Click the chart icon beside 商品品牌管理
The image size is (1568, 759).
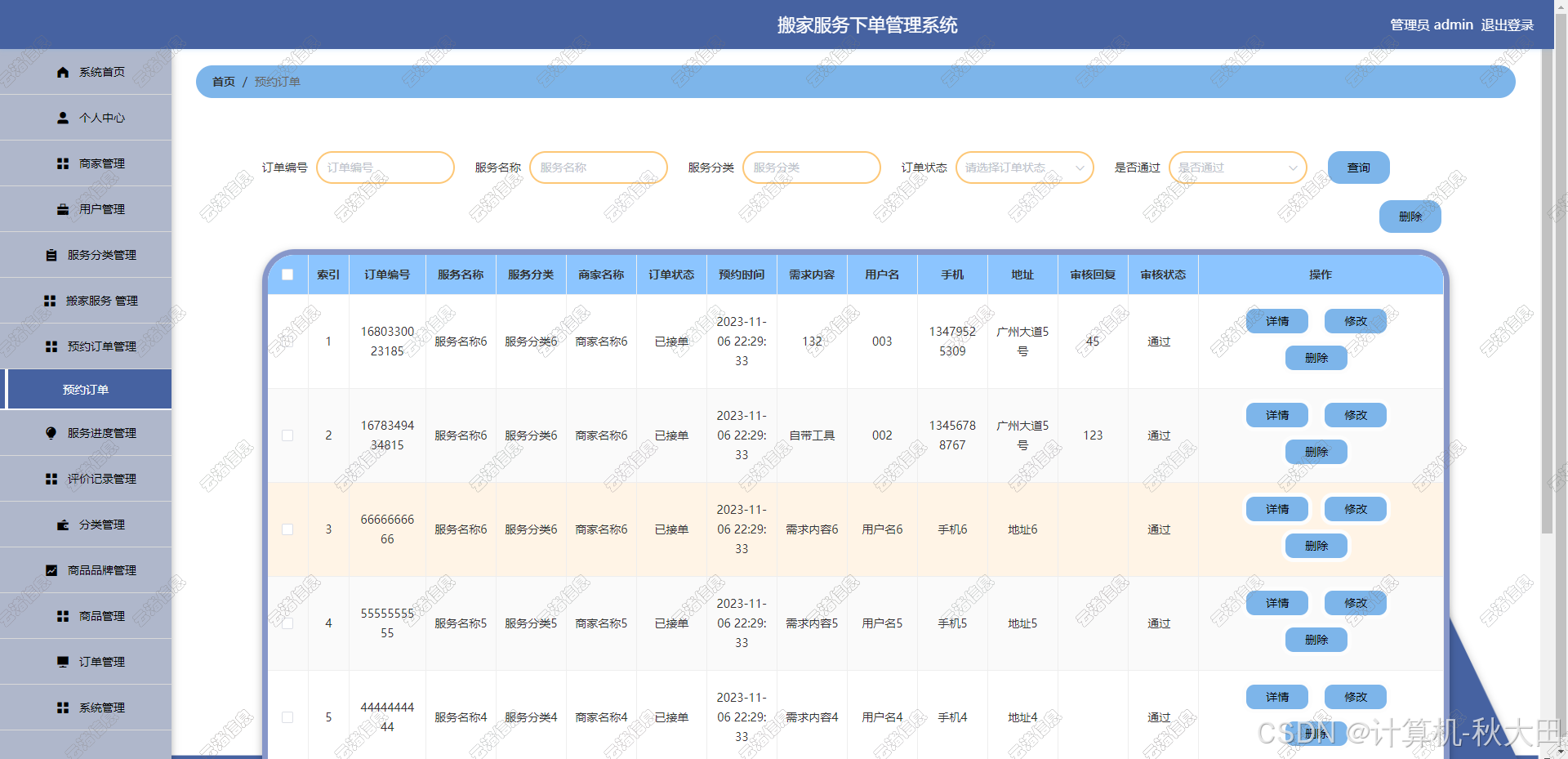51,570
